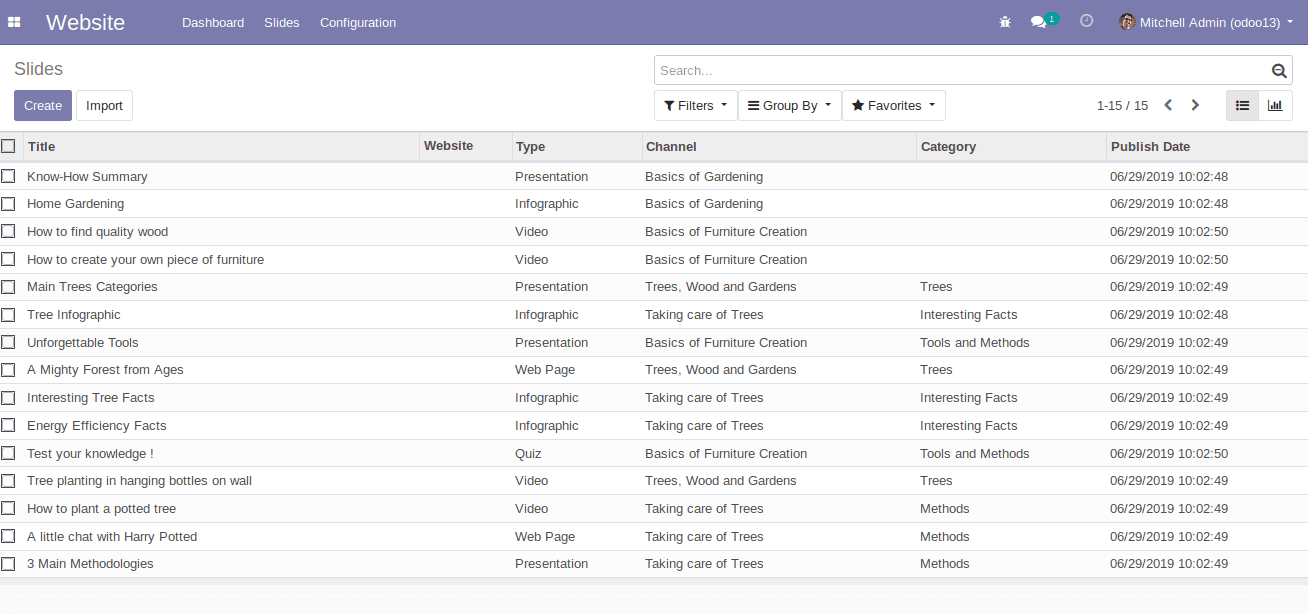This screenshot has width=1308, height=614.
Task: Open the Dashboard menu
Action: pos(213,22)
